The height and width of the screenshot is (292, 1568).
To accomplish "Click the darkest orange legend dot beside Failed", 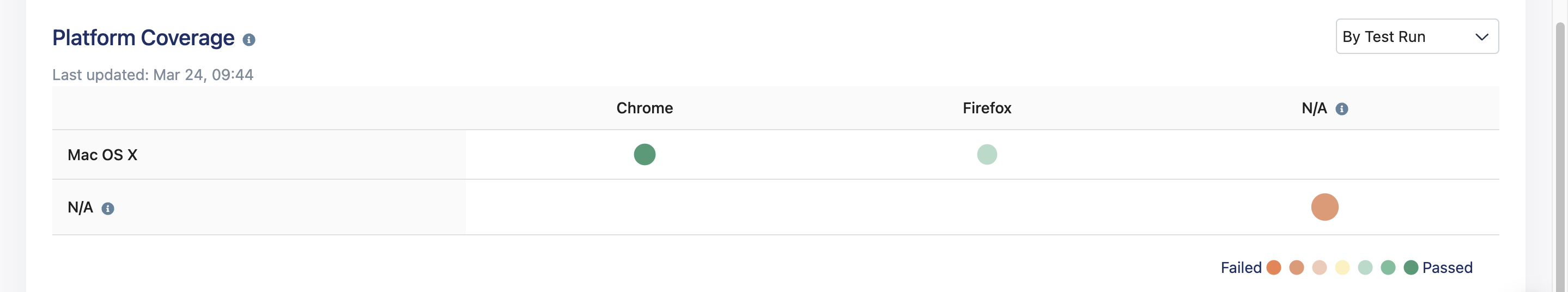I will tap(1273, 267).
